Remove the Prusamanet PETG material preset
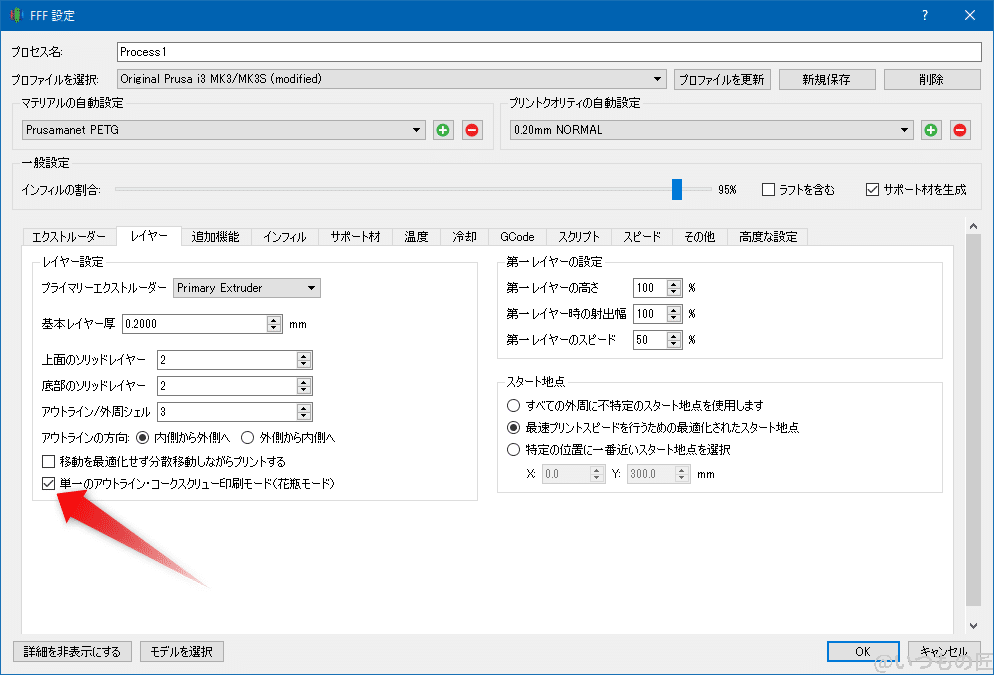The height and width of the screenshot is (675, 994). tap(471, 129)
